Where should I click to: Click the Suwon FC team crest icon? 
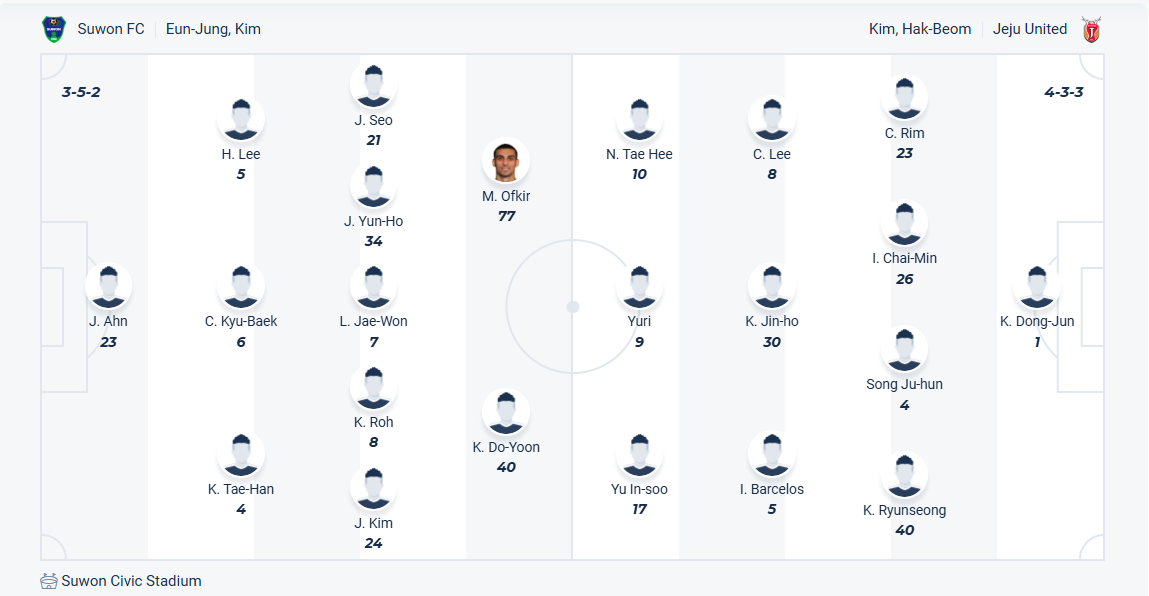click(x=53, y=29)
